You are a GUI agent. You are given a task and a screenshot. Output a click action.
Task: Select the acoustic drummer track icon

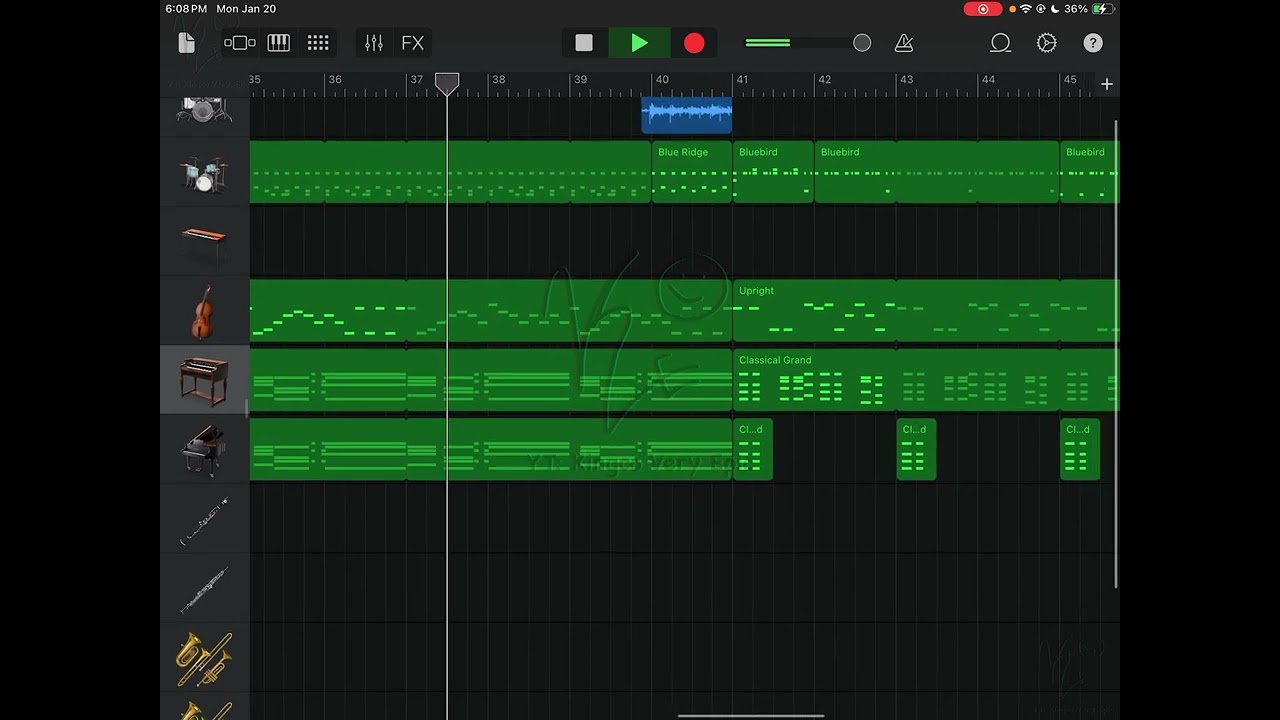[204, 174]
